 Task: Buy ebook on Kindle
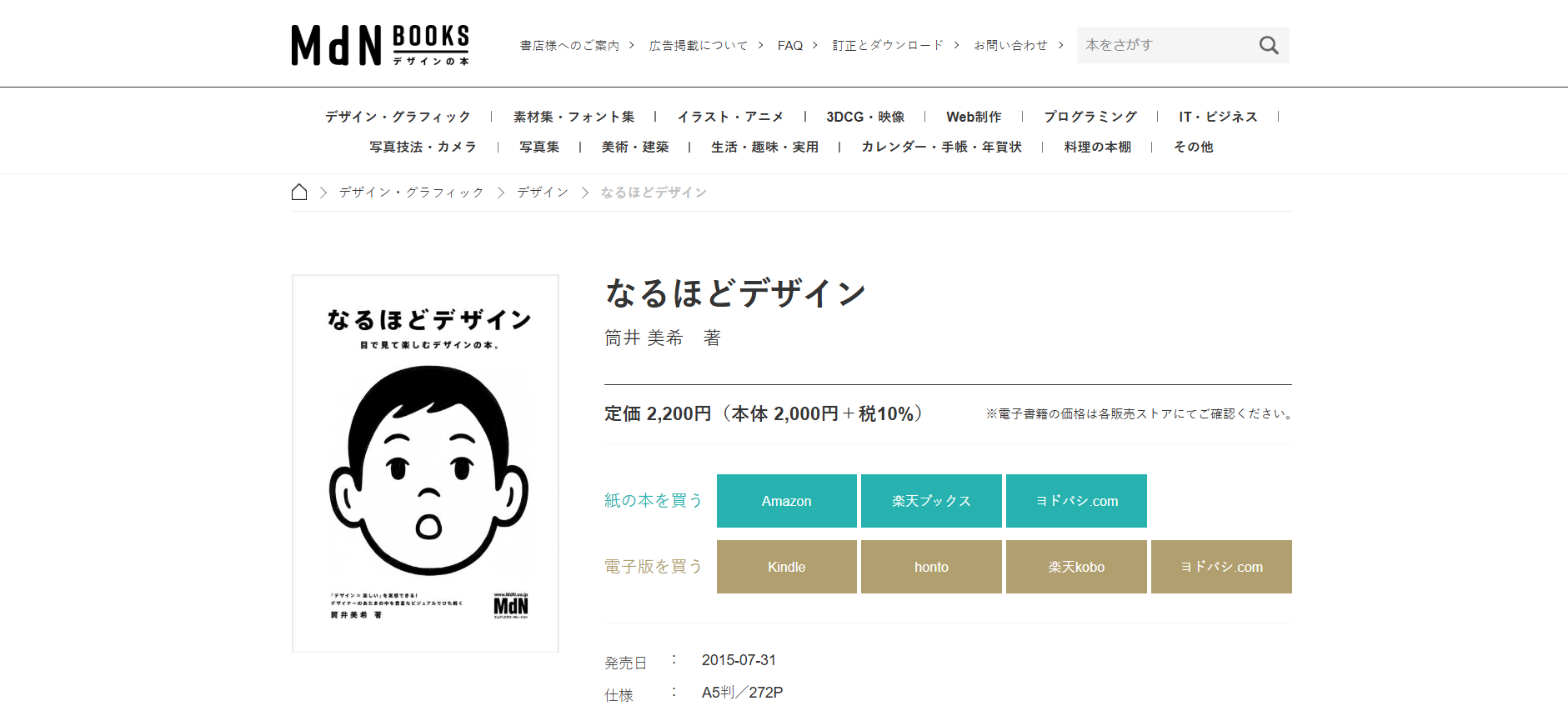786,567
